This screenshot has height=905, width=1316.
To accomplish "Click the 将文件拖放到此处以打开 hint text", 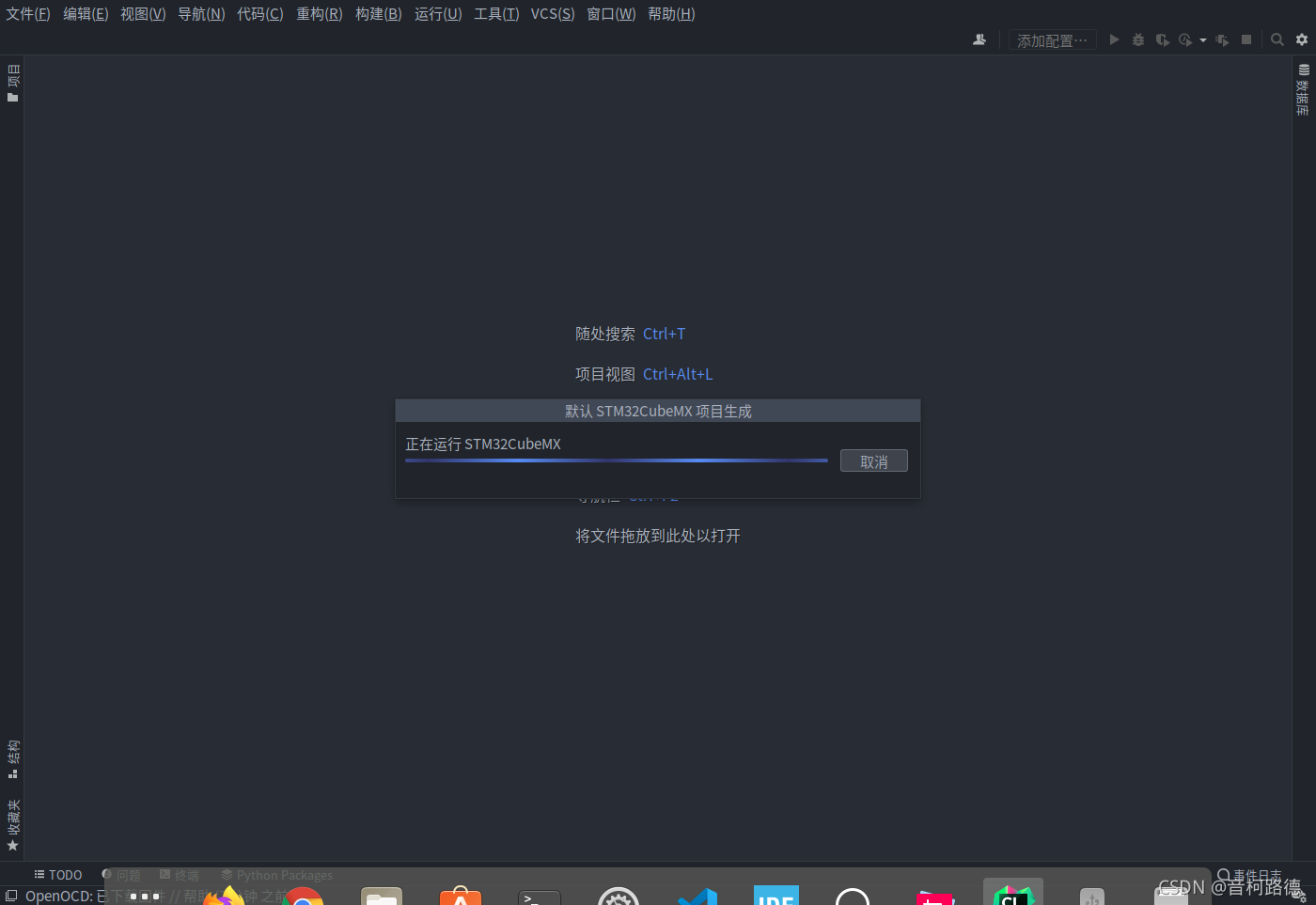I will (658, 536).
